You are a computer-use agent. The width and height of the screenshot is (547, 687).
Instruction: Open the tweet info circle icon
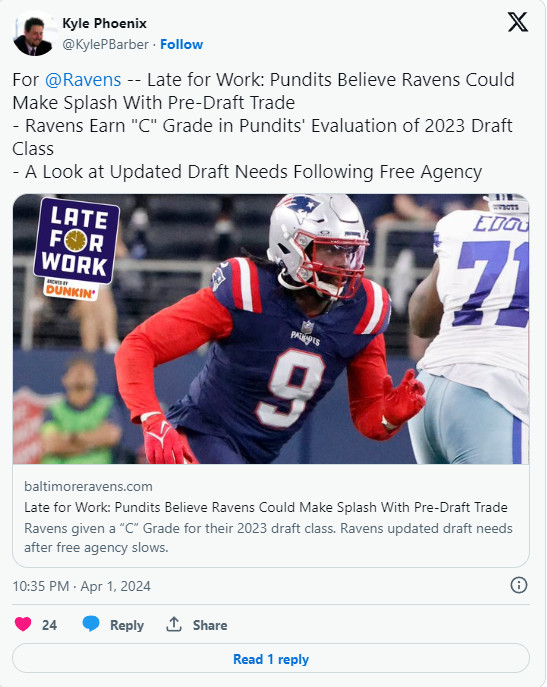519,585
